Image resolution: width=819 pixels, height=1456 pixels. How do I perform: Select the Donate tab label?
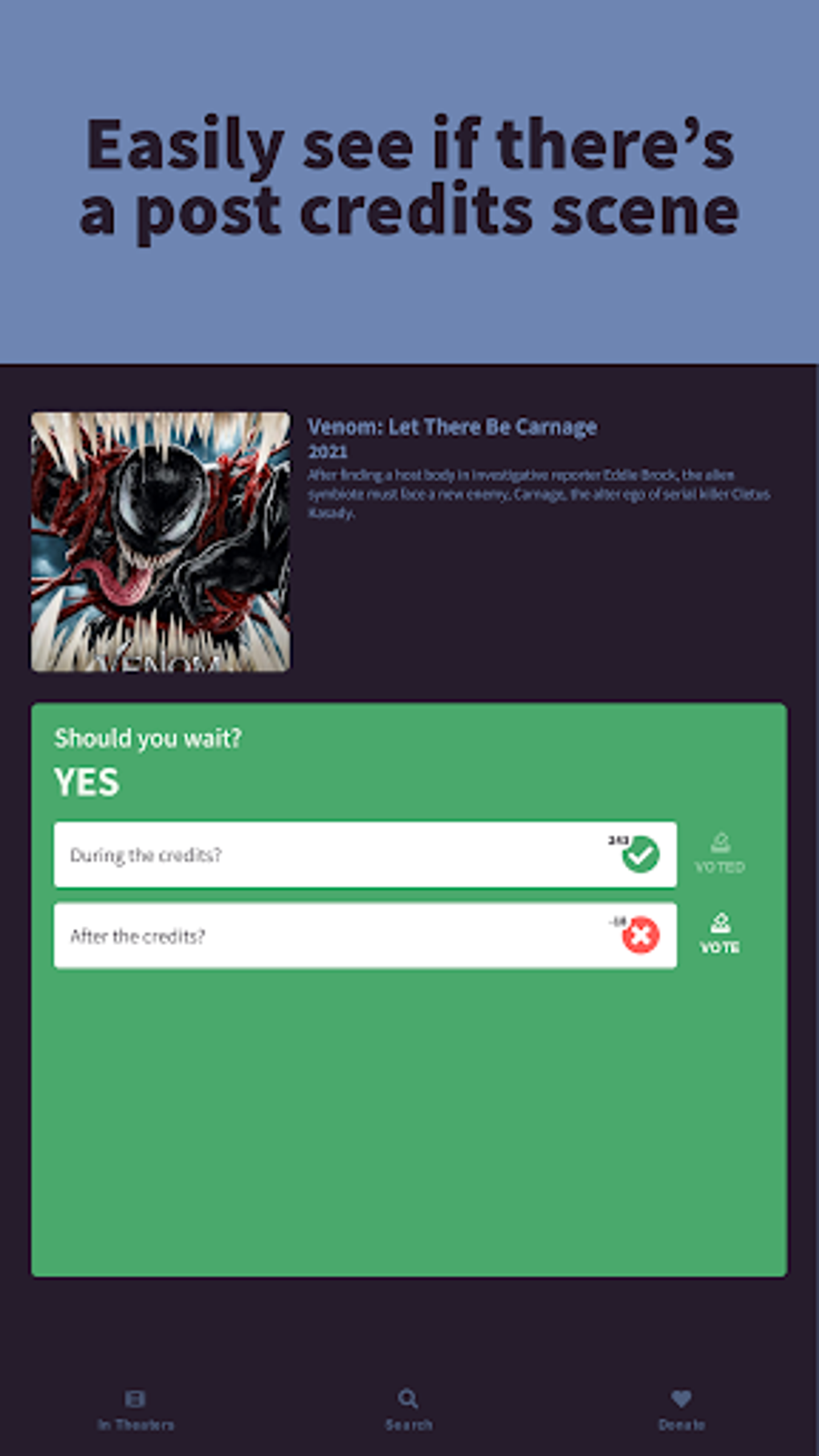[x=682, y=1425]
